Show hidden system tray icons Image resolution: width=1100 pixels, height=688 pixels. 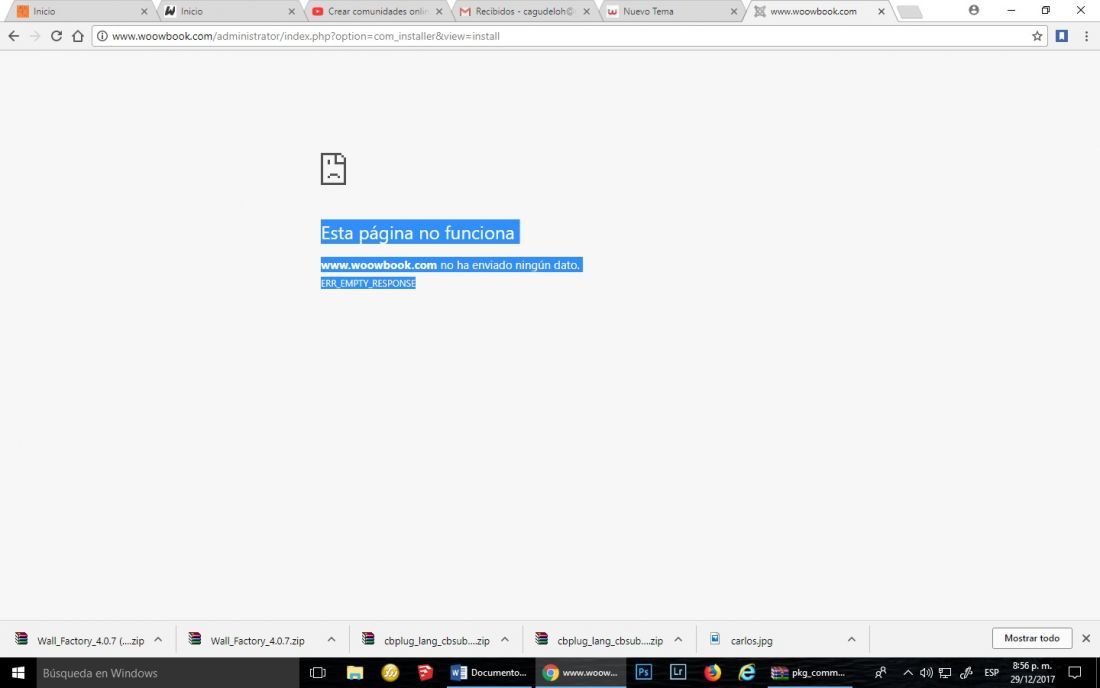[x=908, y=673]
